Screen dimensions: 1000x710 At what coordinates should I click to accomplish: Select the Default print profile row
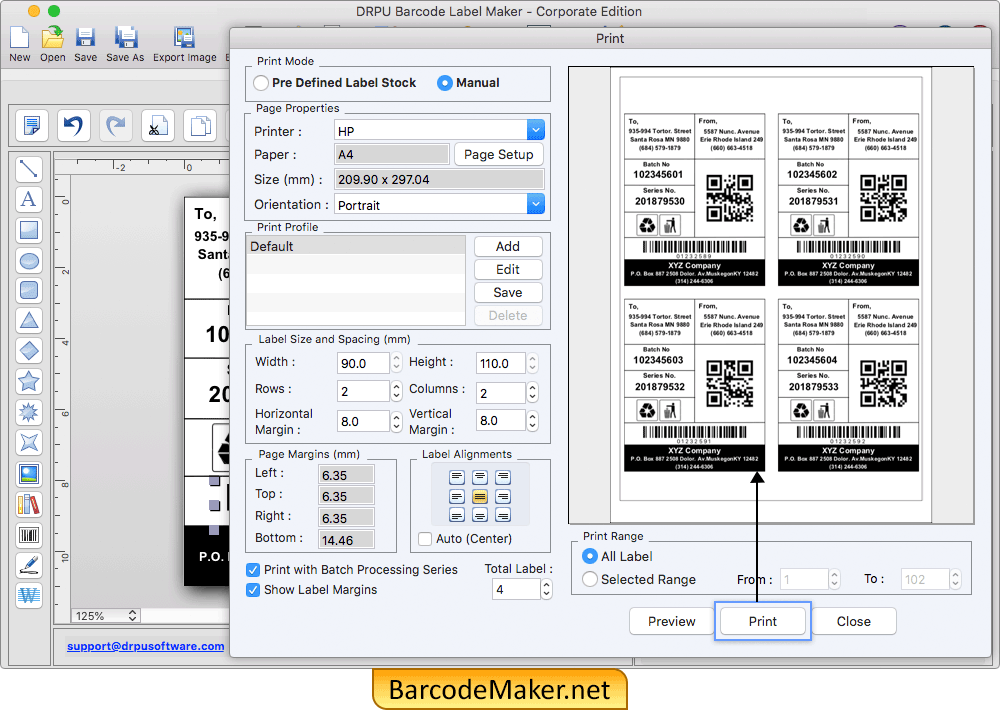[x=356, y=246]
